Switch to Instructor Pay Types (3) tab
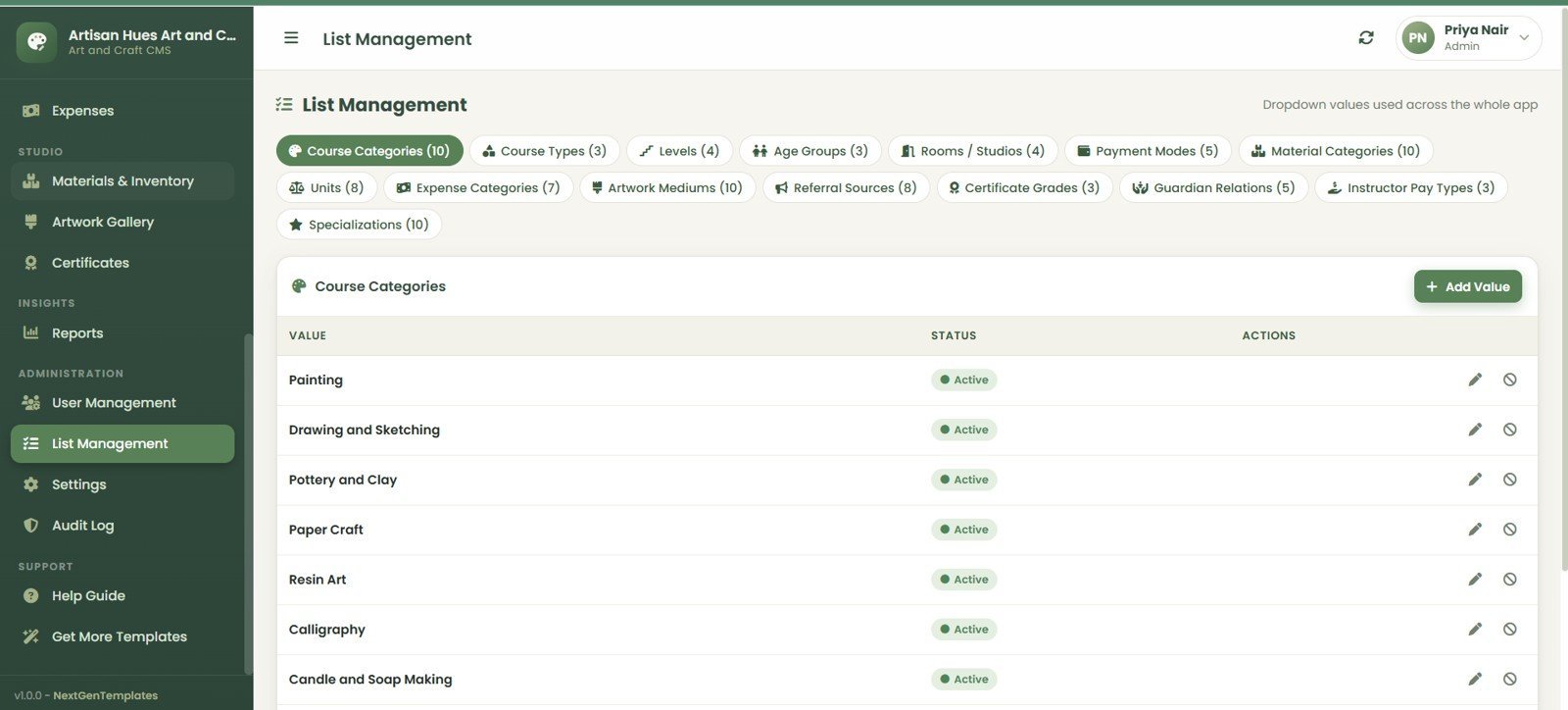 (1411, 187)
